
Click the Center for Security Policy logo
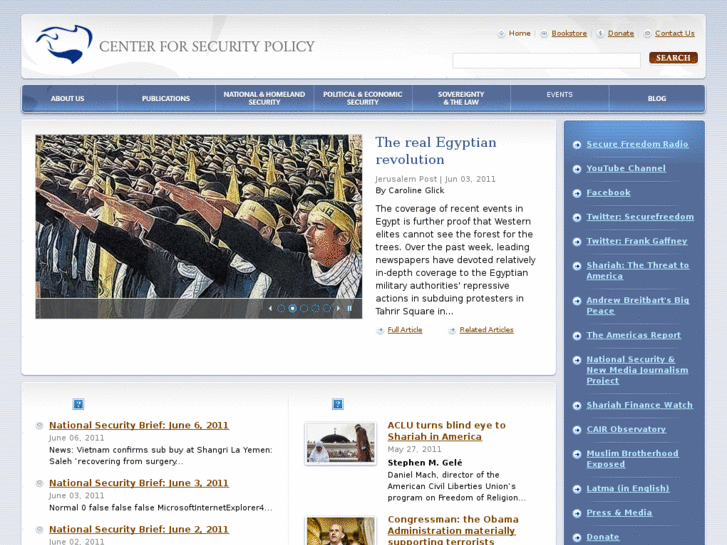pos(175,45)
